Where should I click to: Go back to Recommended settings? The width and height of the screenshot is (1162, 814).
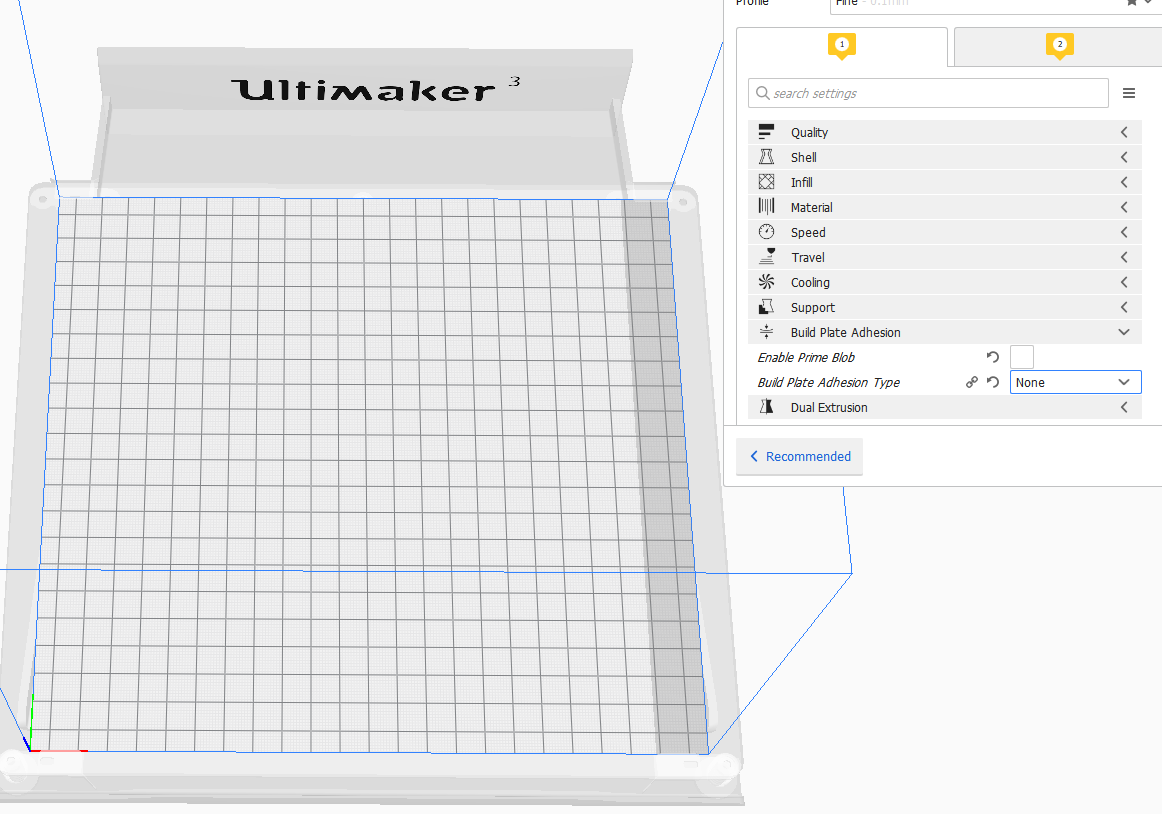pos(800,457)
